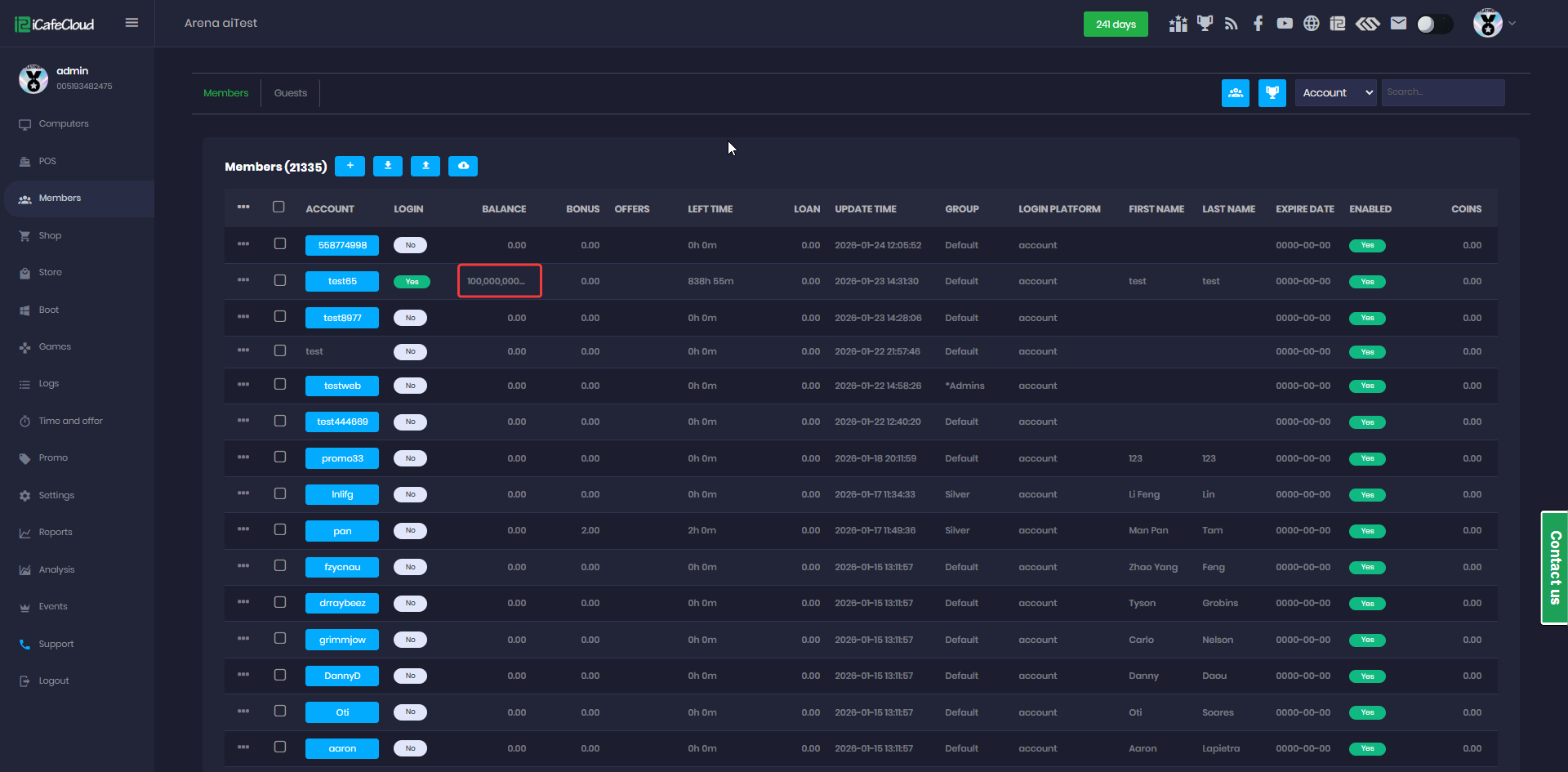Viewport: 1568px width, 772px height.
Task: Click the blue trophy button beside Account
Action: coord(1272,93)
